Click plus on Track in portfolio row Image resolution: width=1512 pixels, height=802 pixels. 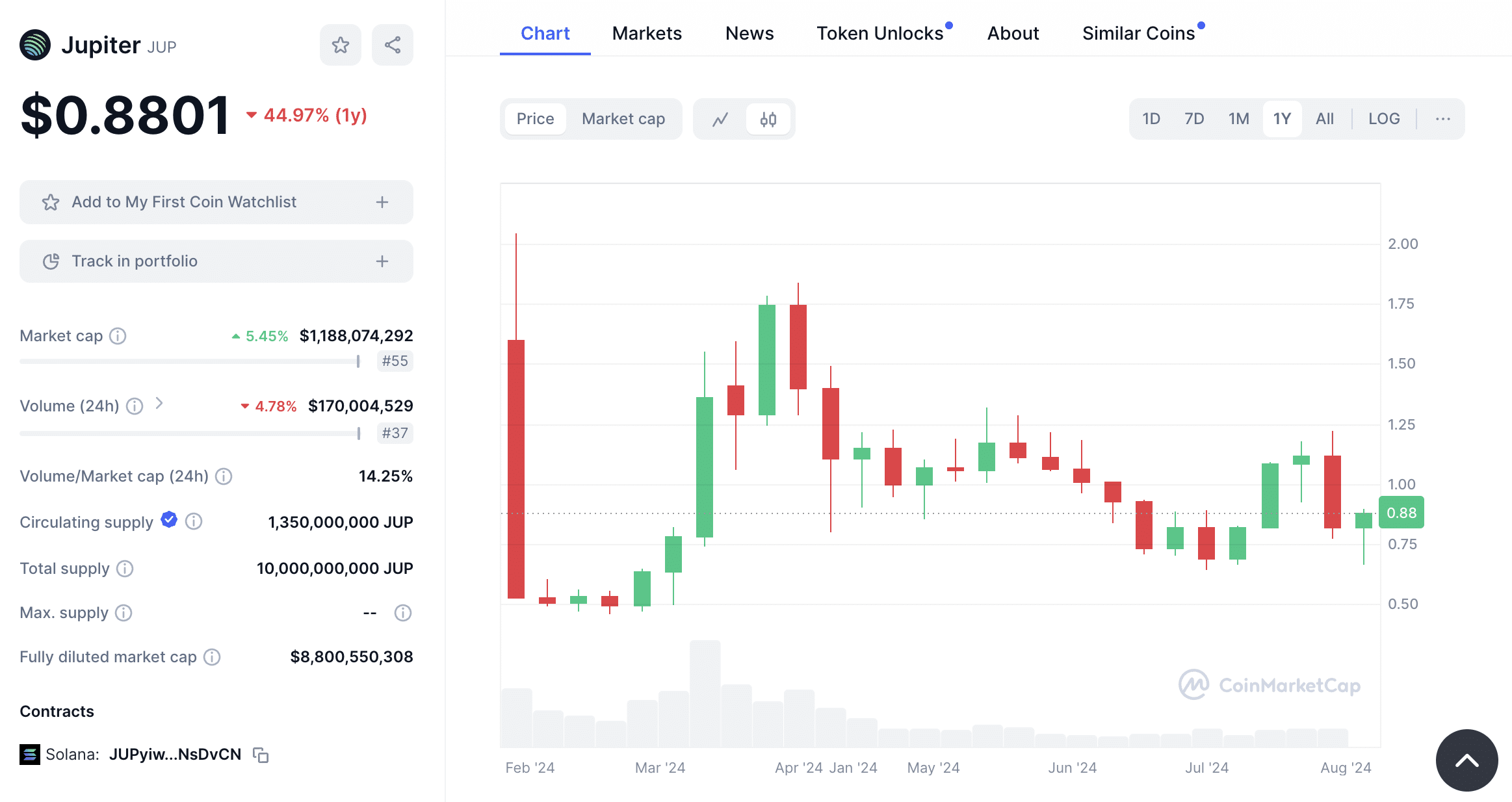click(x=382, y=261)
